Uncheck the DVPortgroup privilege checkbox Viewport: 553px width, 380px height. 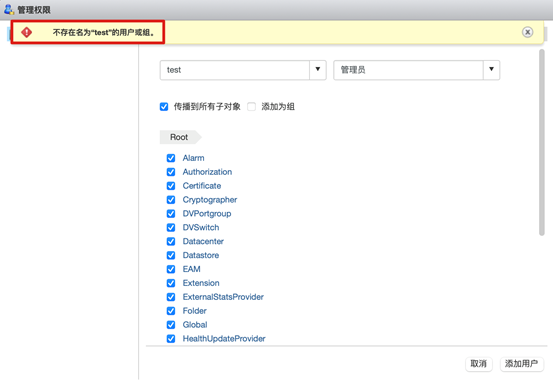click(x=171, y=213)
